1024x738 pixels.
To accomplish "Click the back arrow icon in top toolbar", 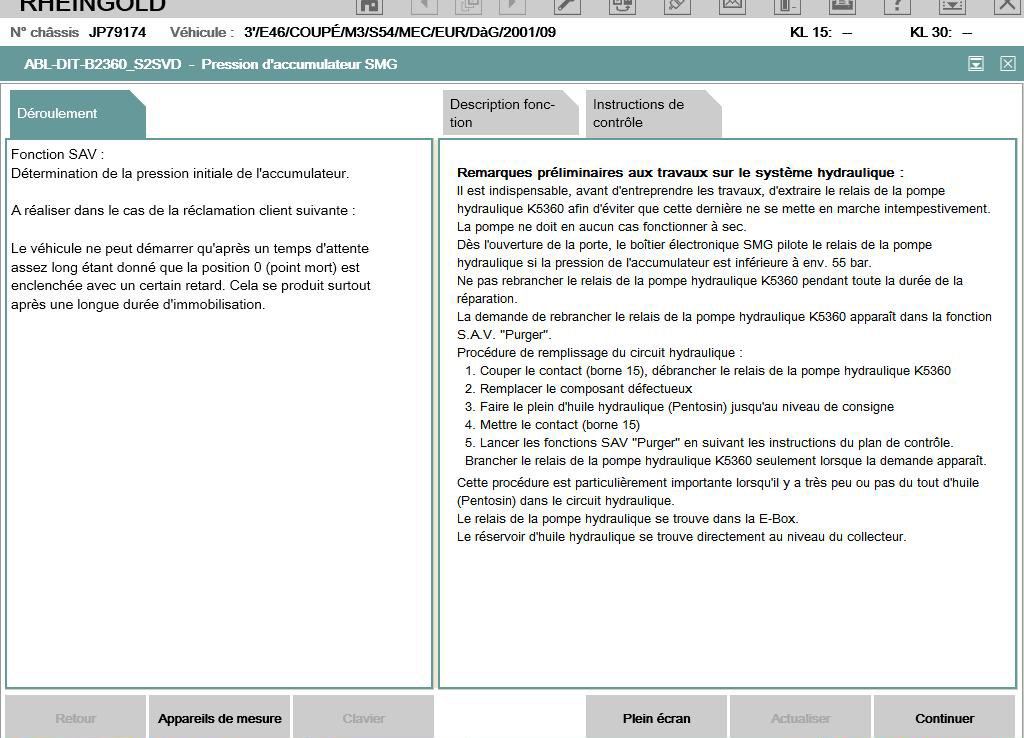I will coord(424,6).
